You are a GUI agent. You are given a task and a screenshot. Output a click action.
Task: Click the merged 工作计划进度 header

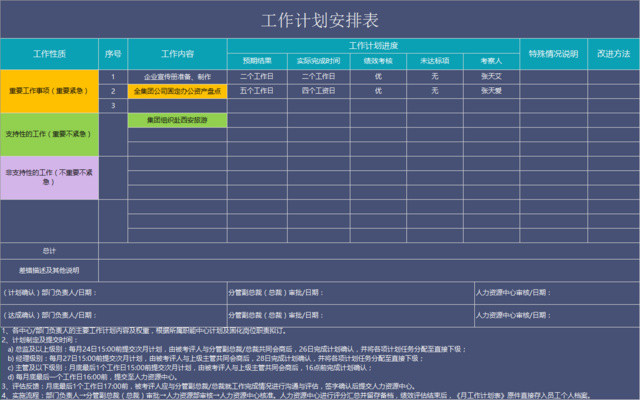pos(373,46)
